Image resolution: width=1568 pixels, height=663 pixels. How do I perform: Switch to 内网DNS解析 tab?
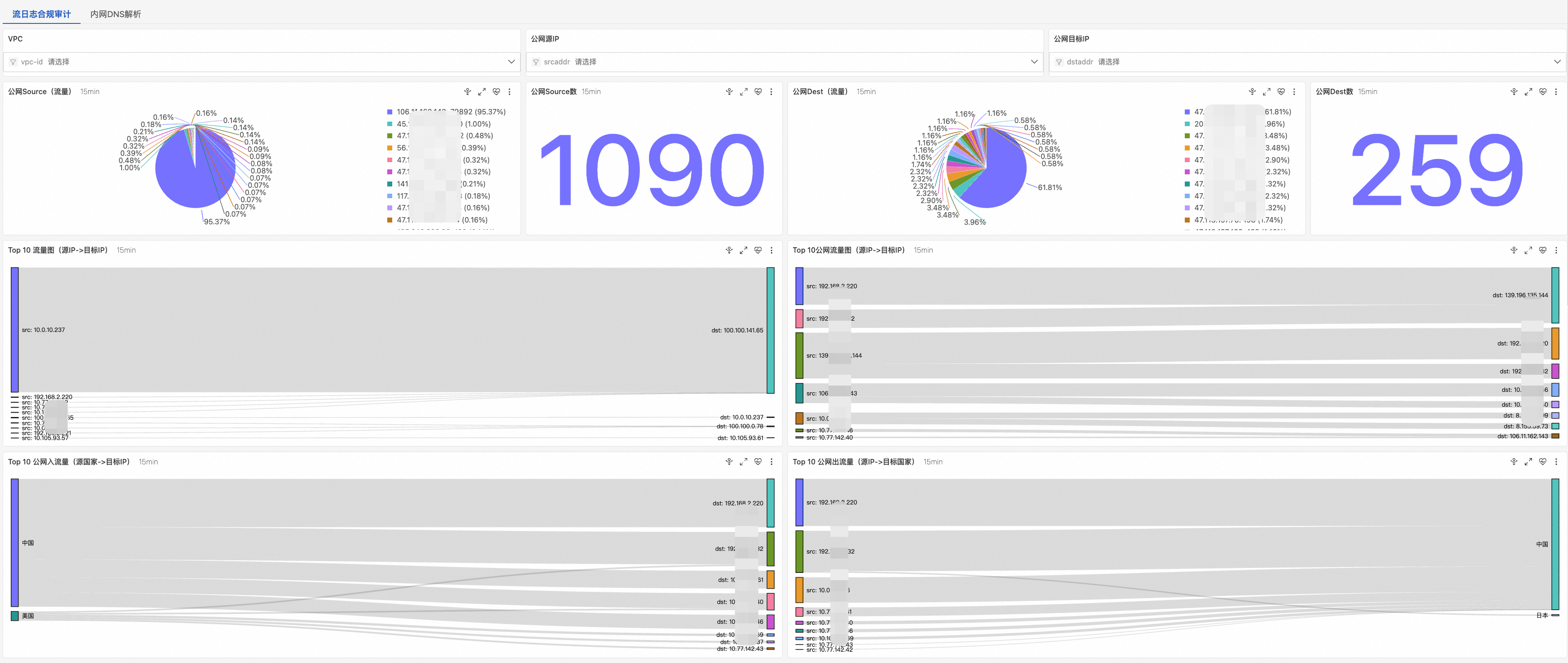pos(116,14)
